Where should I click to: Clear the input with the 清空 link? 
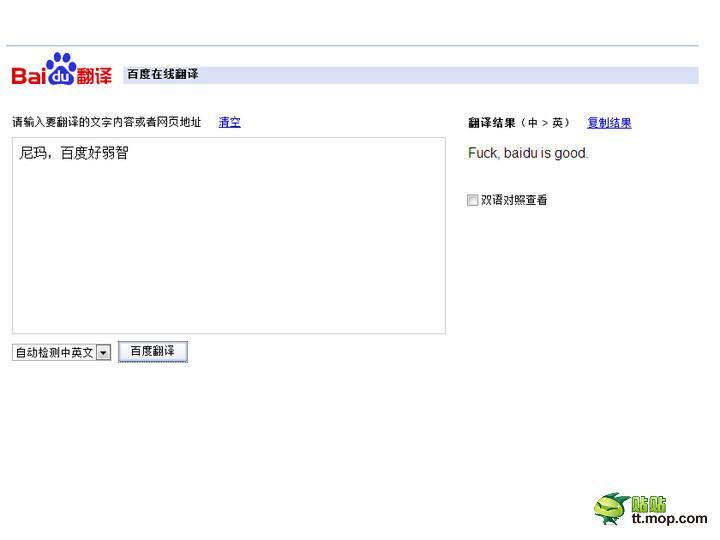tap(229, 123)
